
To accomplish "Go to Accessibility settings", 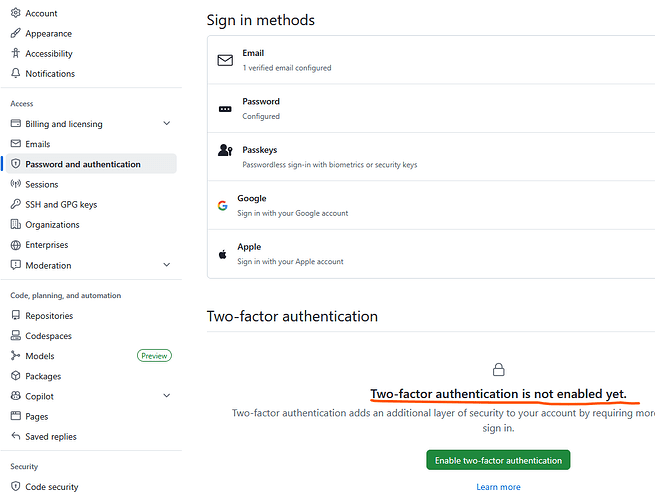I will 49,53.
